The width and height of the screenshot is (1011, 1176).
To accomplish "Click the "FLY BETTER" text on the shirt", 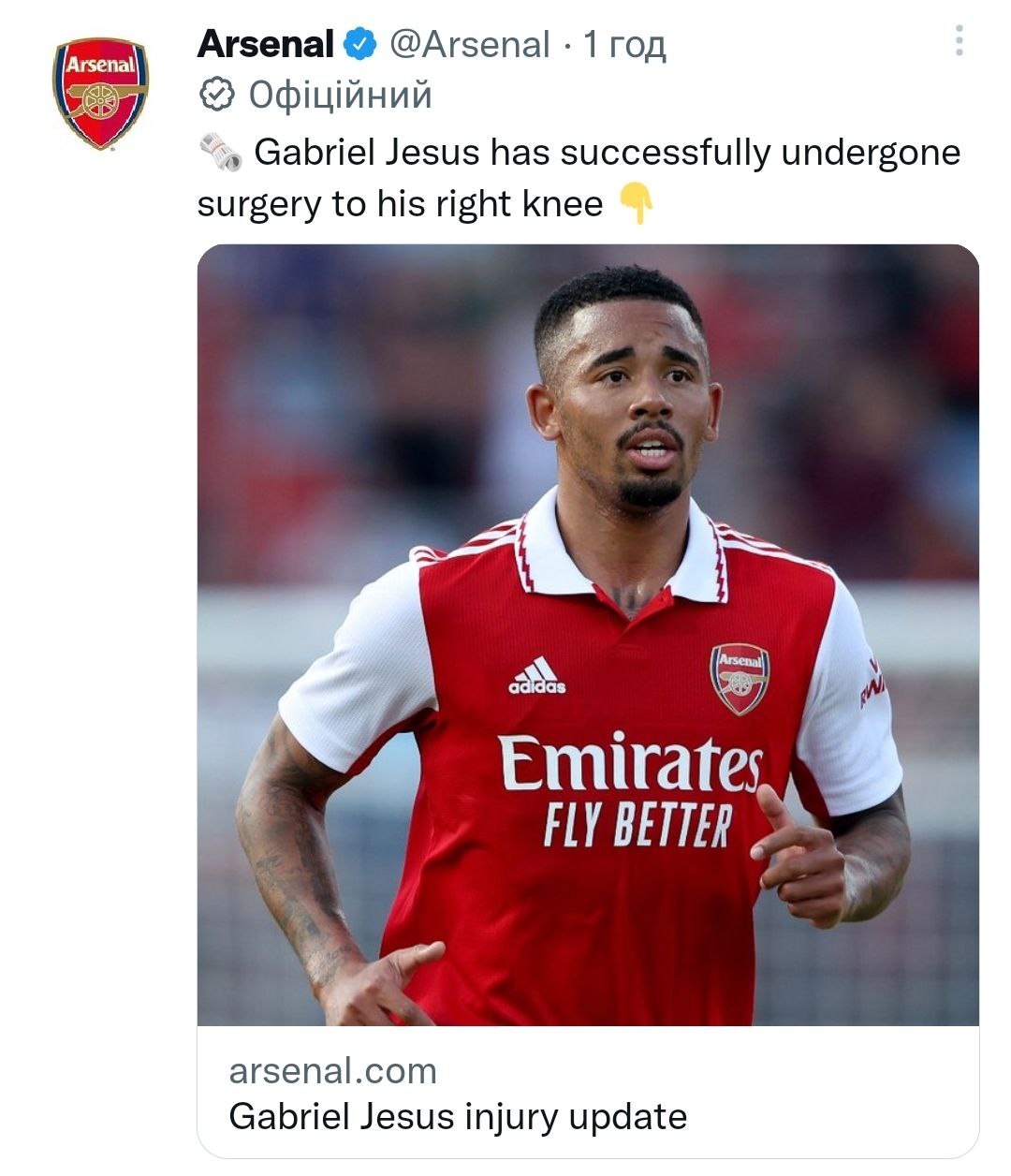I will point(637,826).
